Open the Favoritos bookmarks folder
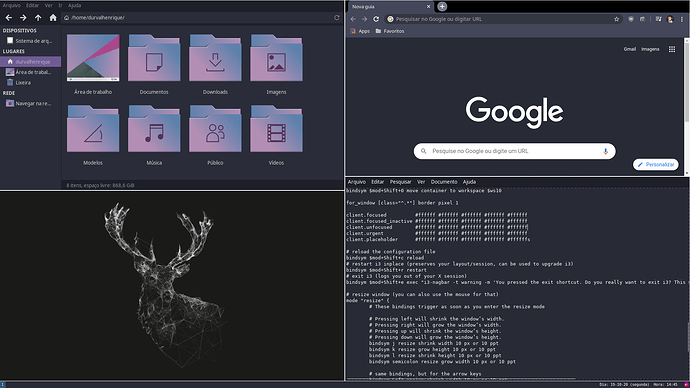Screen dimensions: 690x388 [x=390, y=31]
